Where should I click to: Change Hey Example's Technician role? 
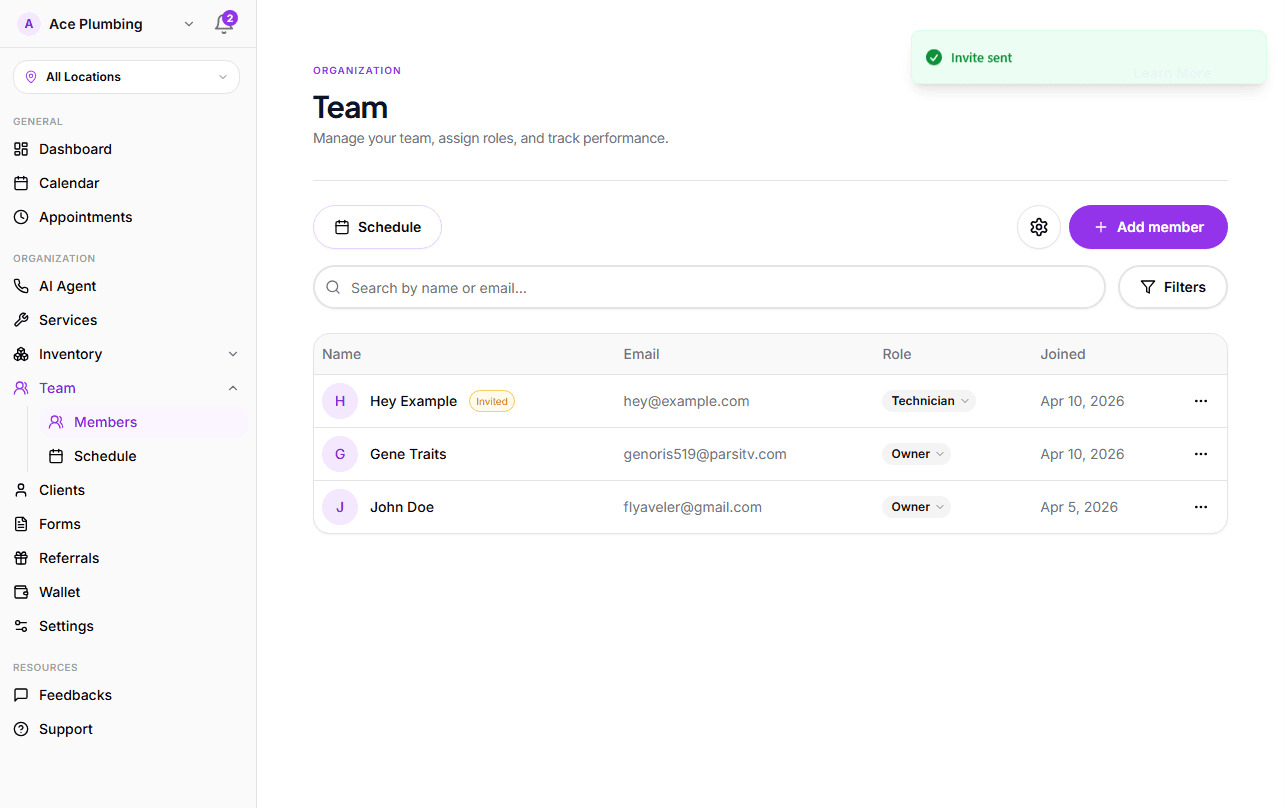click(928, 400)
